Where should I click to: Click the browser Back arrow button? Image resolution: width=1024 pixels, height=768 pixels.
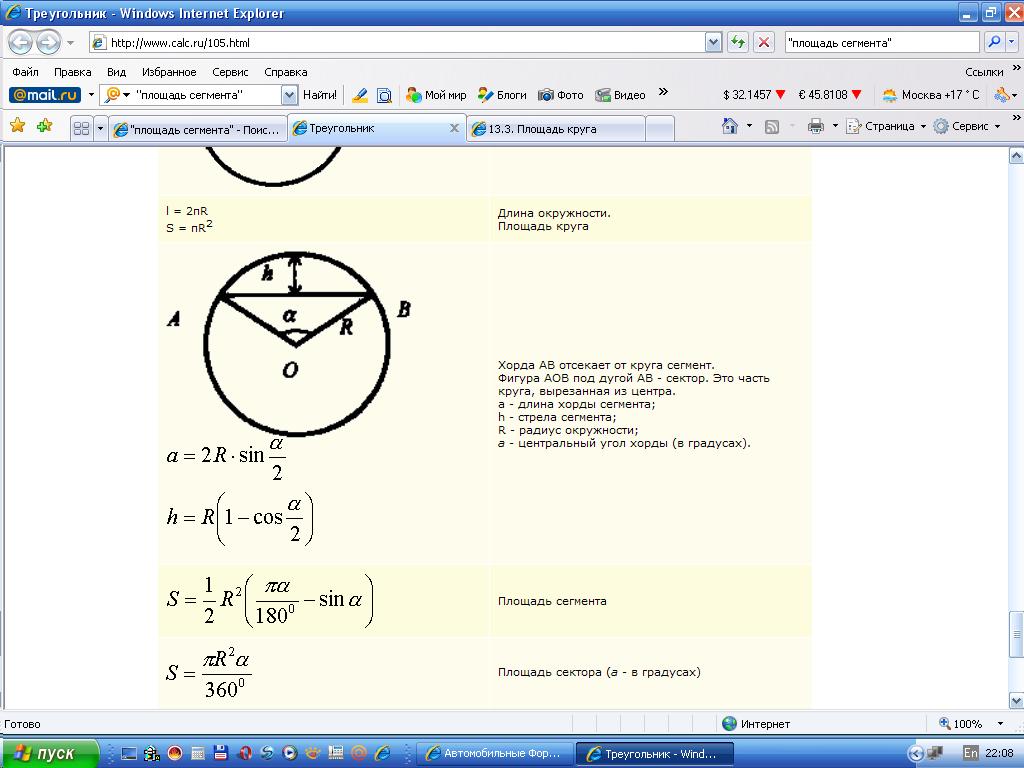pos(20,43)
